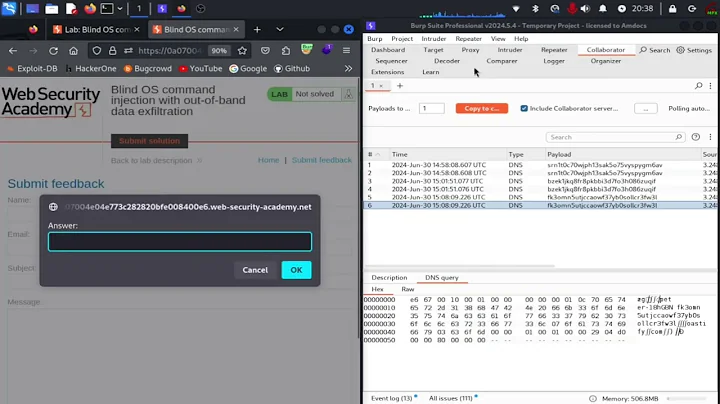Open YouTube bookmark
This screenshot has height=404, width=720.
201,68
